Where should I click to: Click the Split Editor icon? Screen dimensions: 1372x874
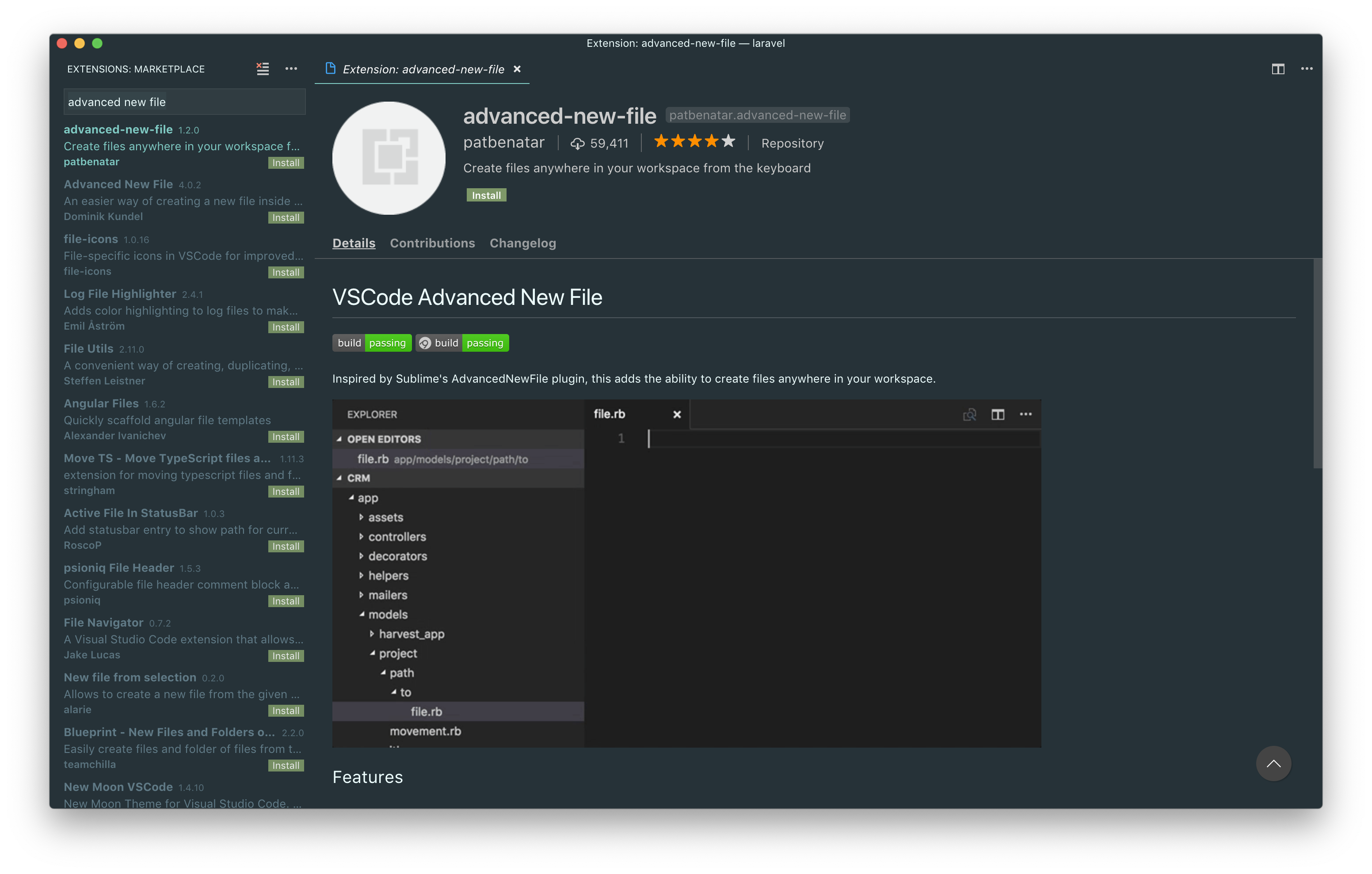[x=1277, y=69]
